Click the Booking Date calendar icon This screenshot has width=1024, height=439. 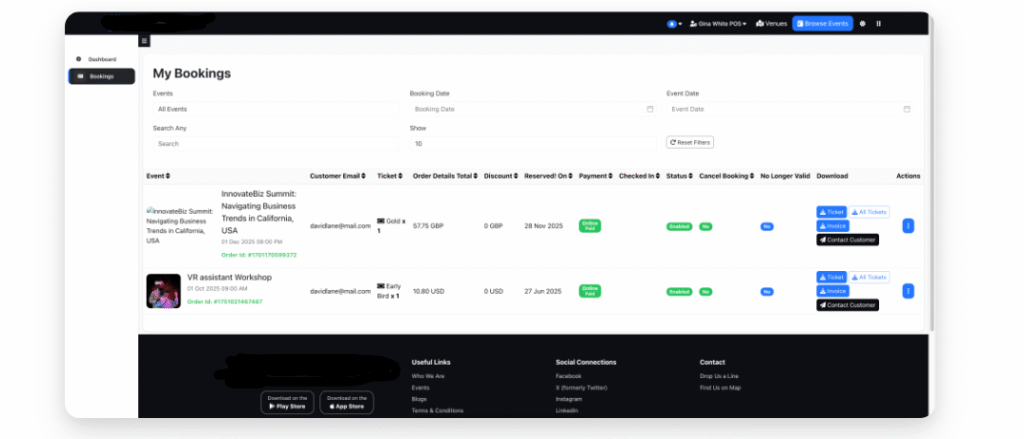coord(650,109)
